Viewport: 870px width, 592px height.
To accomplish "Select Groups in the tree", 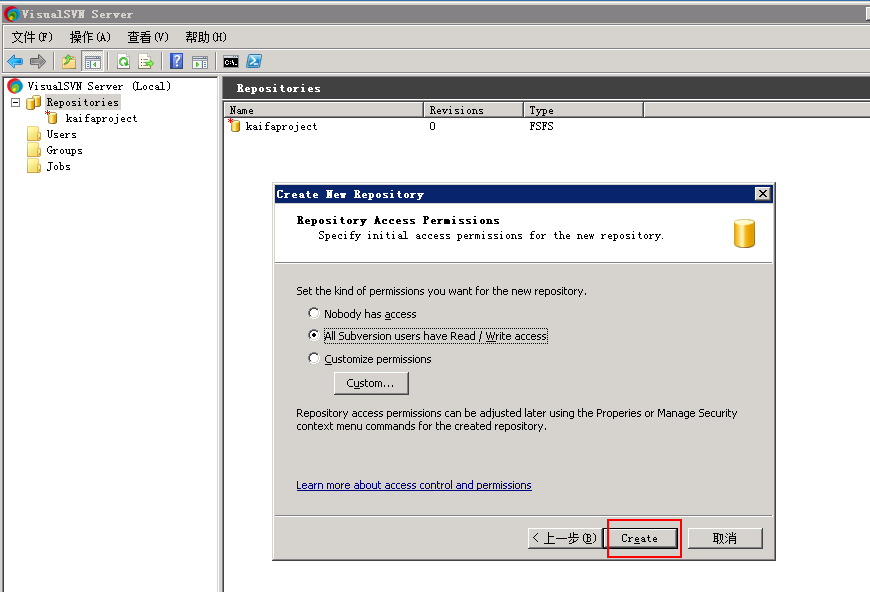I will [64, 150].
